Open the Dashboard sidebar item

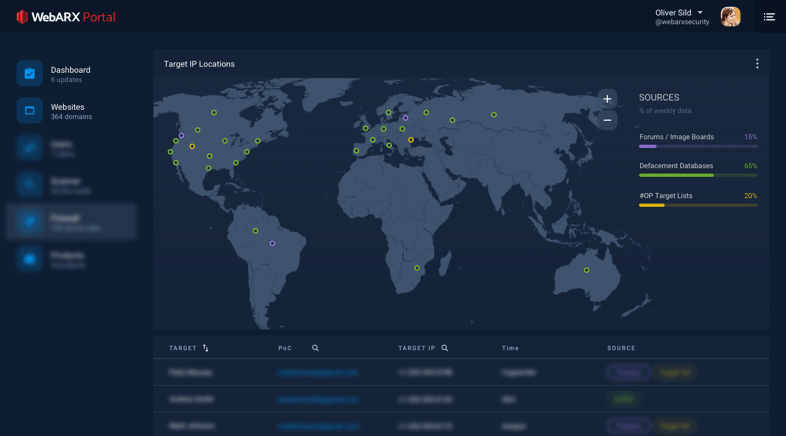click(70, 74)
